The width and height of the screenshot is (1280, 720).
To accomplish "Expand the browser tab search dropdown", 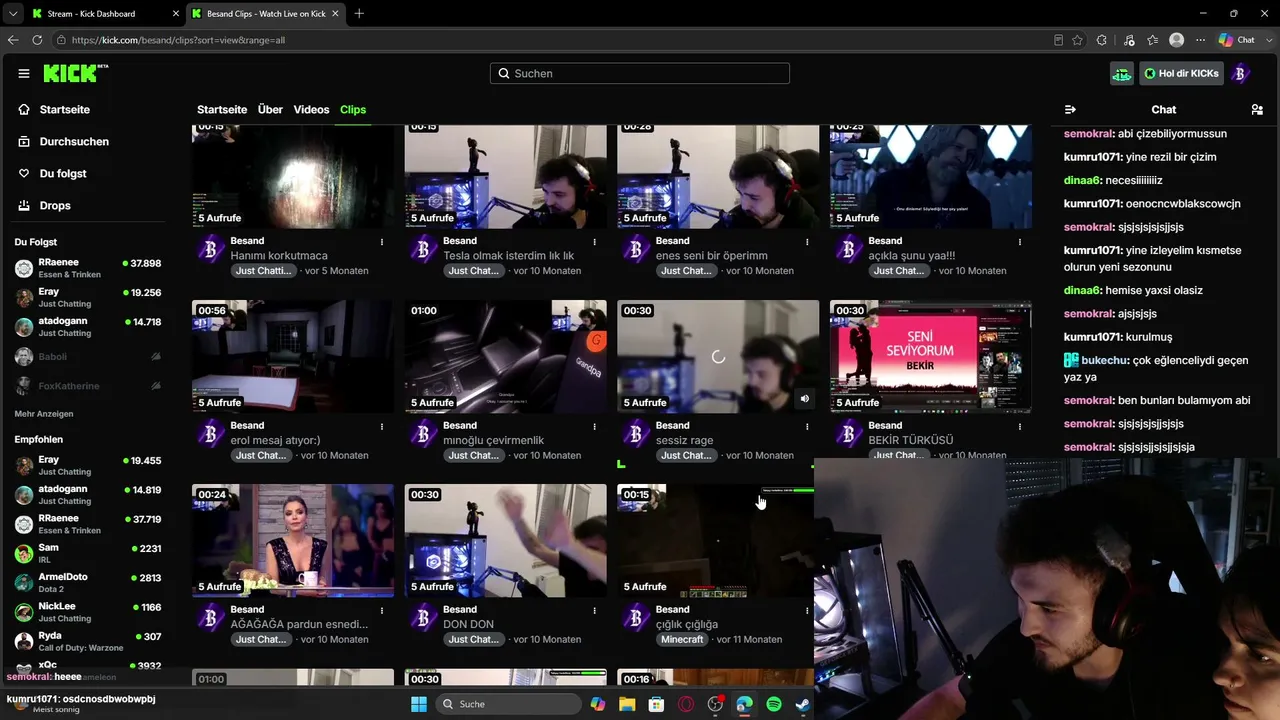I will (13, 13).
